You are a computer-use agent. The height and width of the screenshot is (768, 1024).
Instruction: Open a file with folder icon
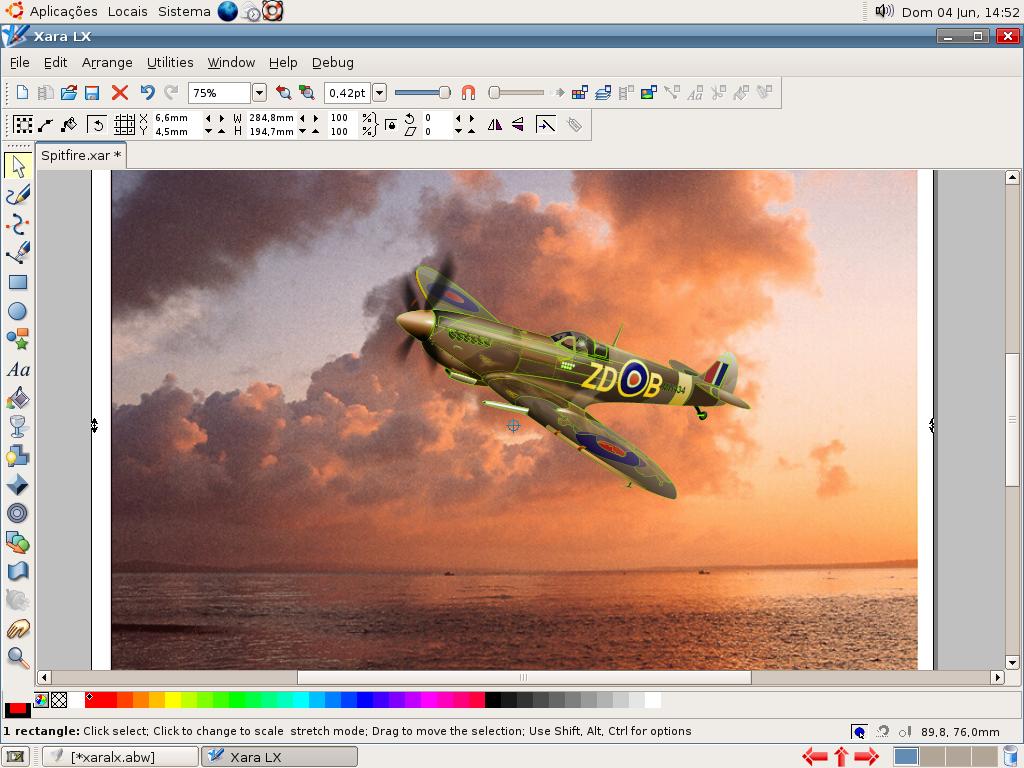tap(69, 93)
